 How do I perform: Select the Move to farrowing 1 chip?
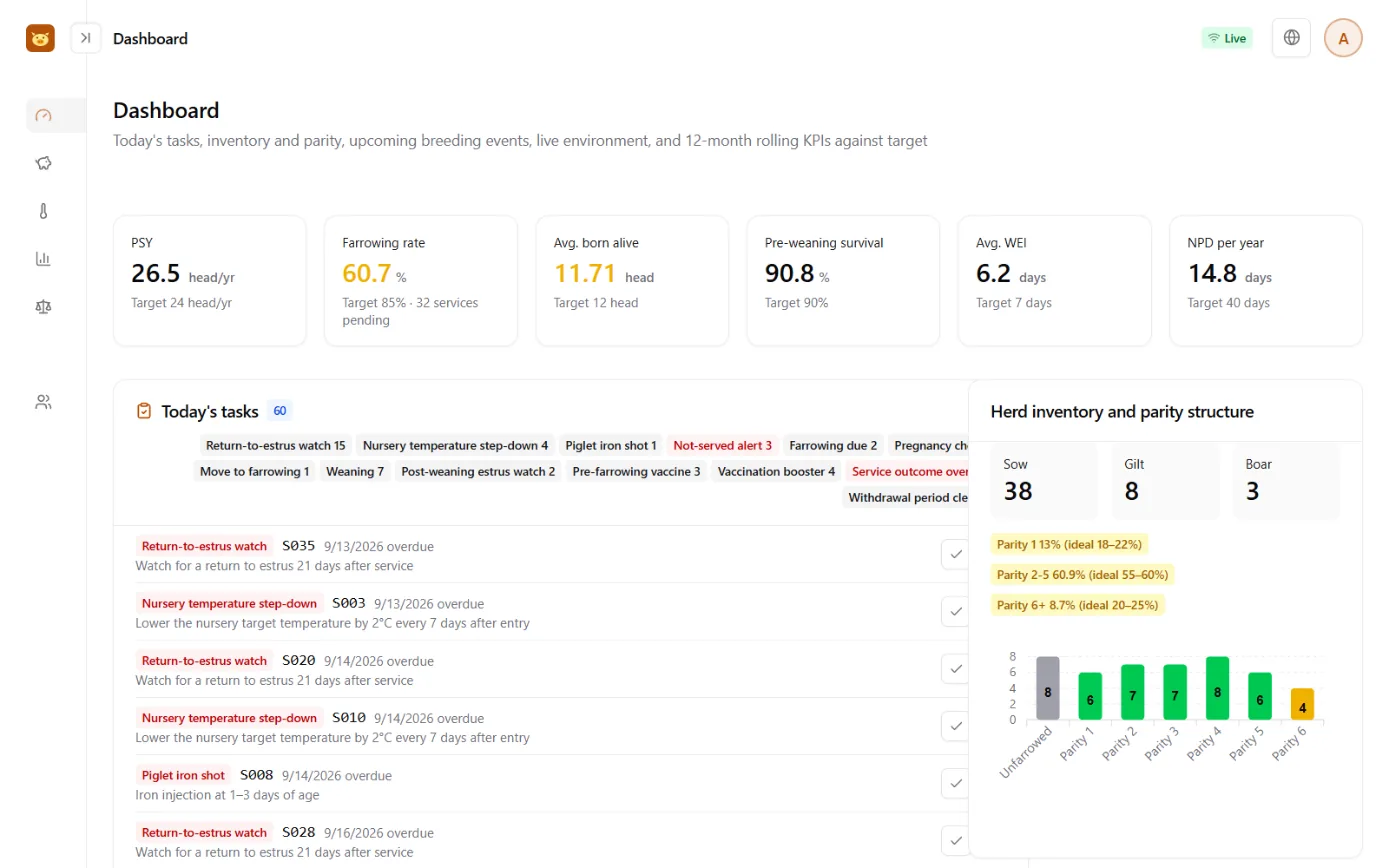(255, 471)
